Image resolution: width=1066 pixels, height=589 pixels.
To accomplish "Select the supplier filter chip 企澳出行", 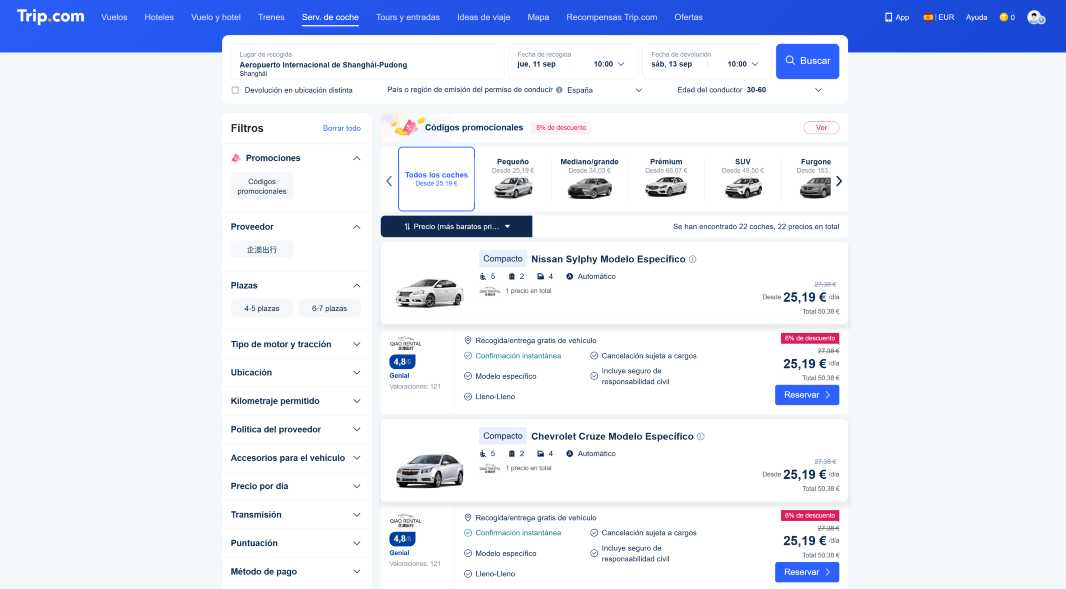I will pyautogui.click(x=262, y=250).
